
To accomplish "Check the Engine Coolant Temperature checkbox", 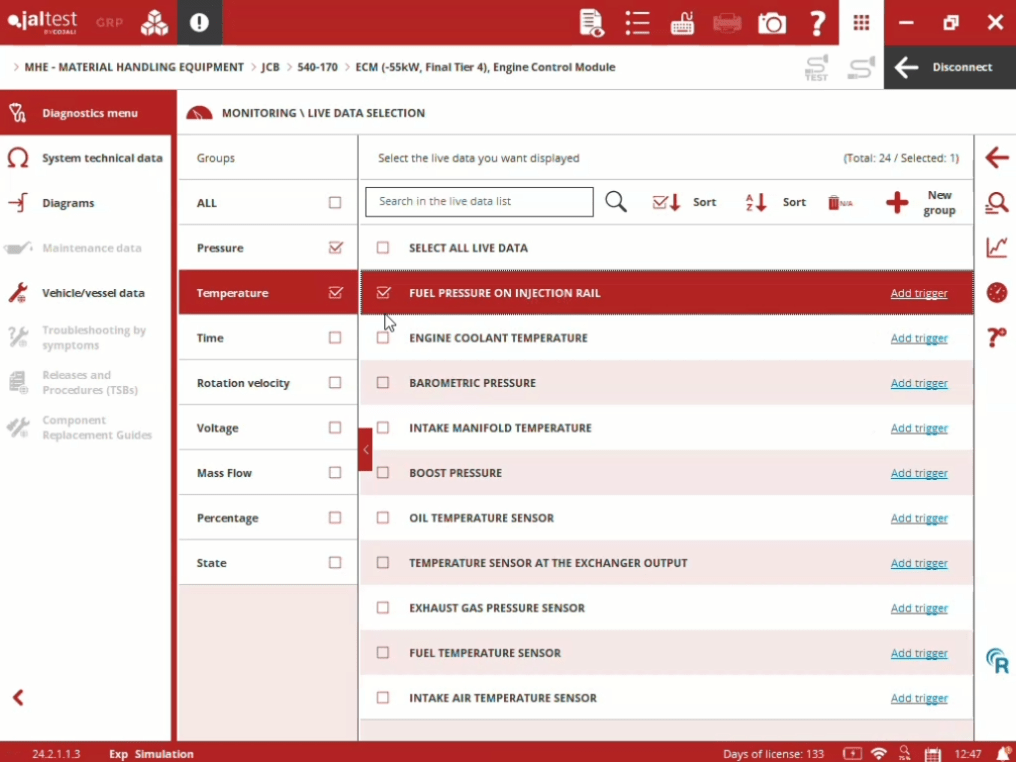I will 383,338.
